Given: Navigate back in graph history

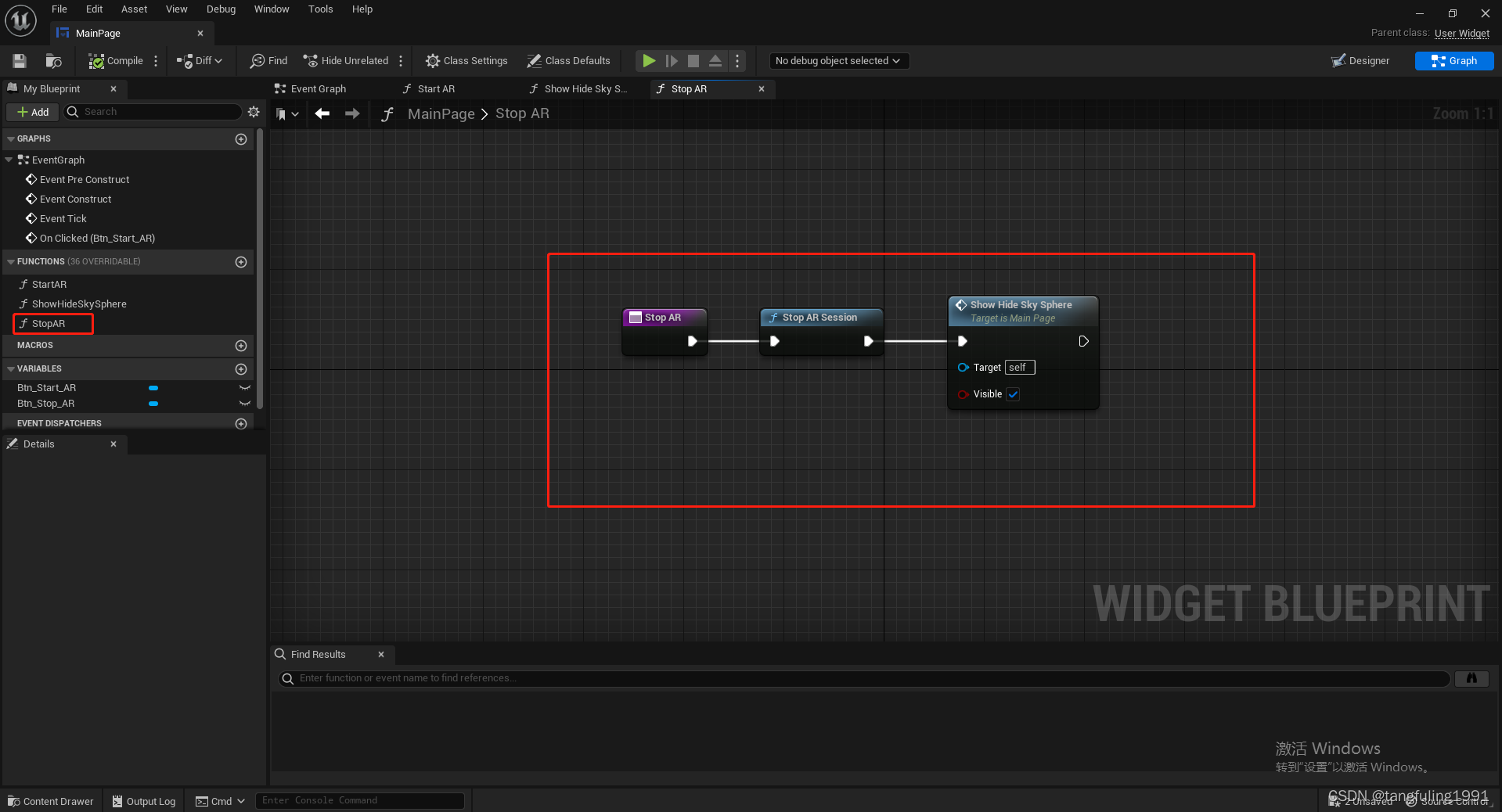Looking at the screenshot, I should (x=322, y=114).
